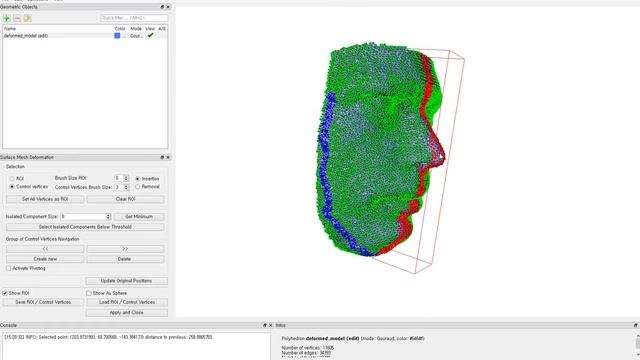Select the Control vertices radio button

tap(12, 187)
